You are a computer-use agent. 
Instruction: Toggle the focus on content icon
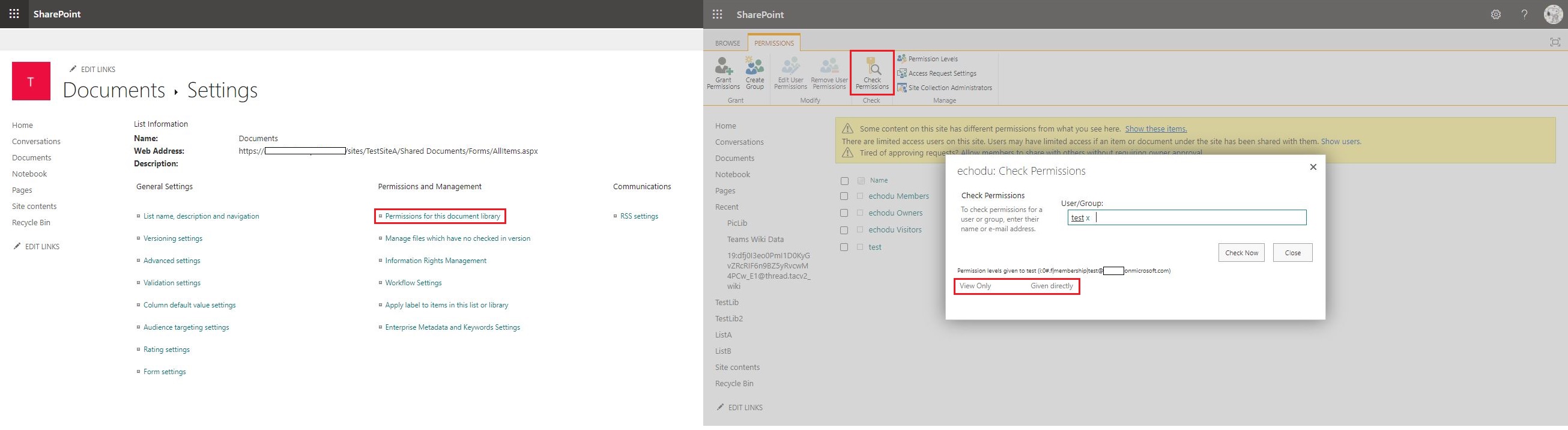[1555, 42]
